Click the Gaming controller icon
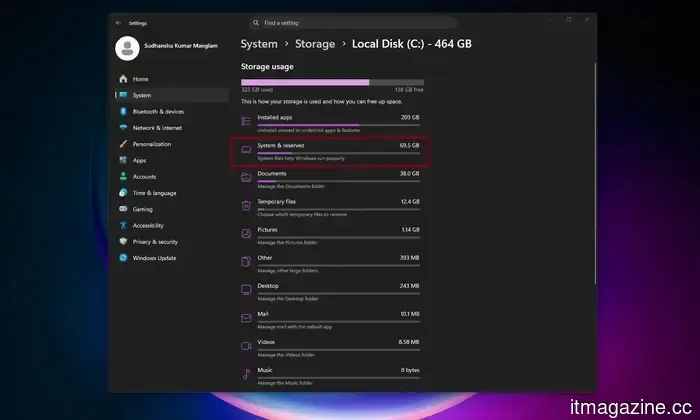The image size is (700, 420). (123, 209)
